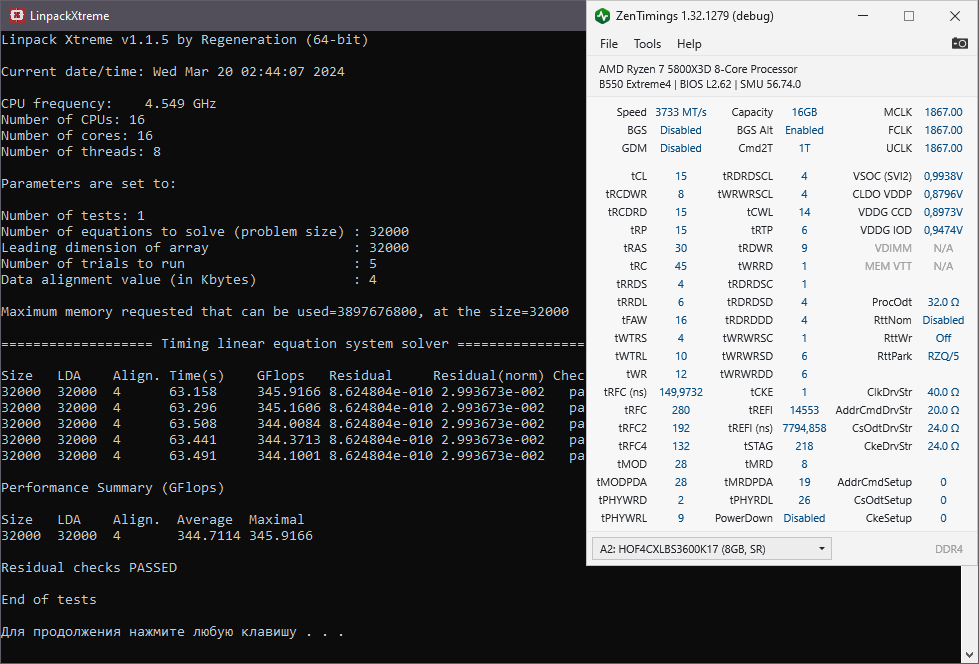Image resolution: width=979 pixels, height=664 pixels.
Task: Click the PowerDown Disabled value
Action: click(x=804, y=518)
